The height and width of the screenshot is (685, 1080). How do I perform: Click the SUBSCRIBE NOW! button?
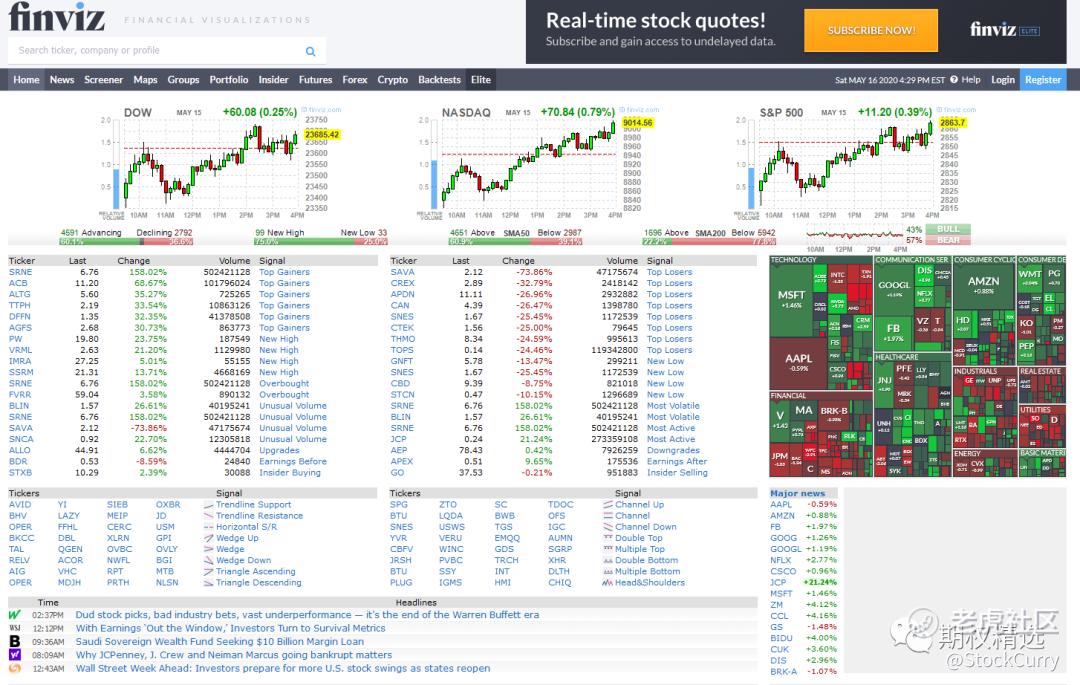pyautogui.click(x=871, y=30)
